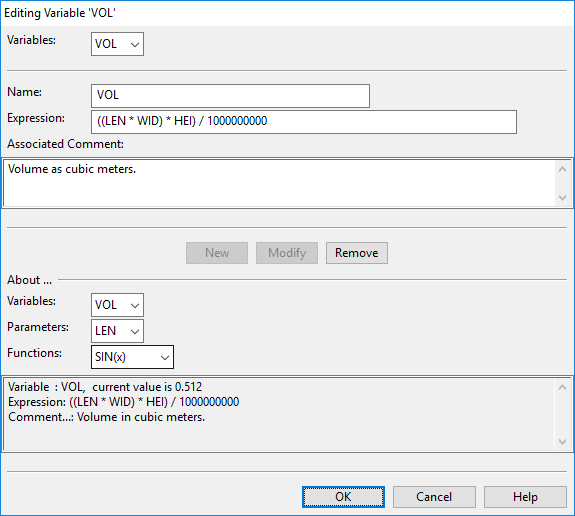Click the info panel scroll down arrow
Screen dimensions: 575x516
563,442
